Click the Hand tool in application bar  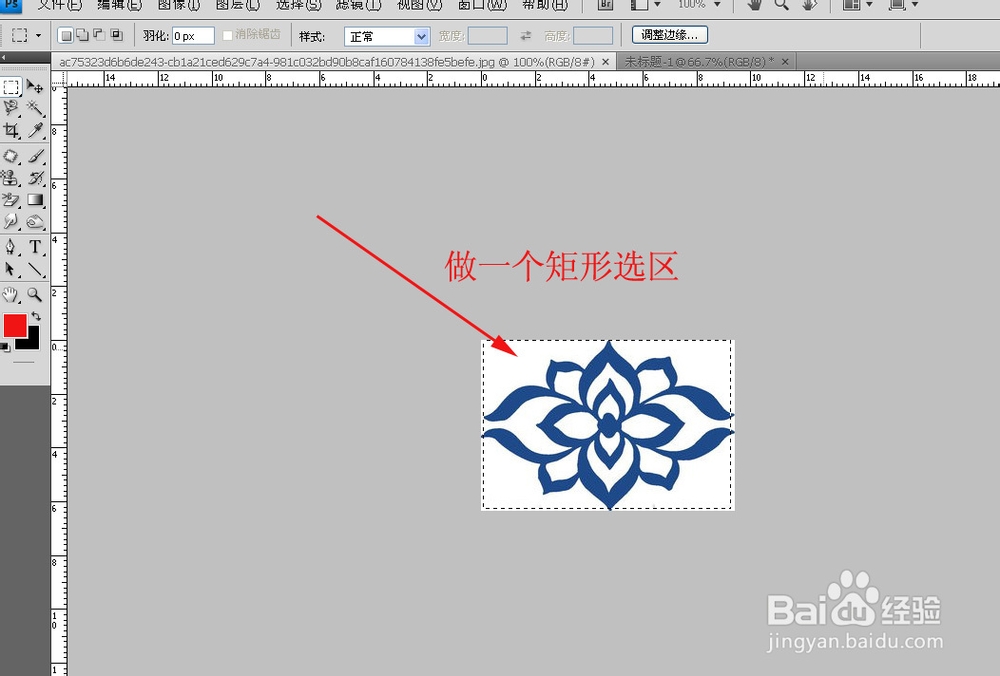[x=754, y=4]
